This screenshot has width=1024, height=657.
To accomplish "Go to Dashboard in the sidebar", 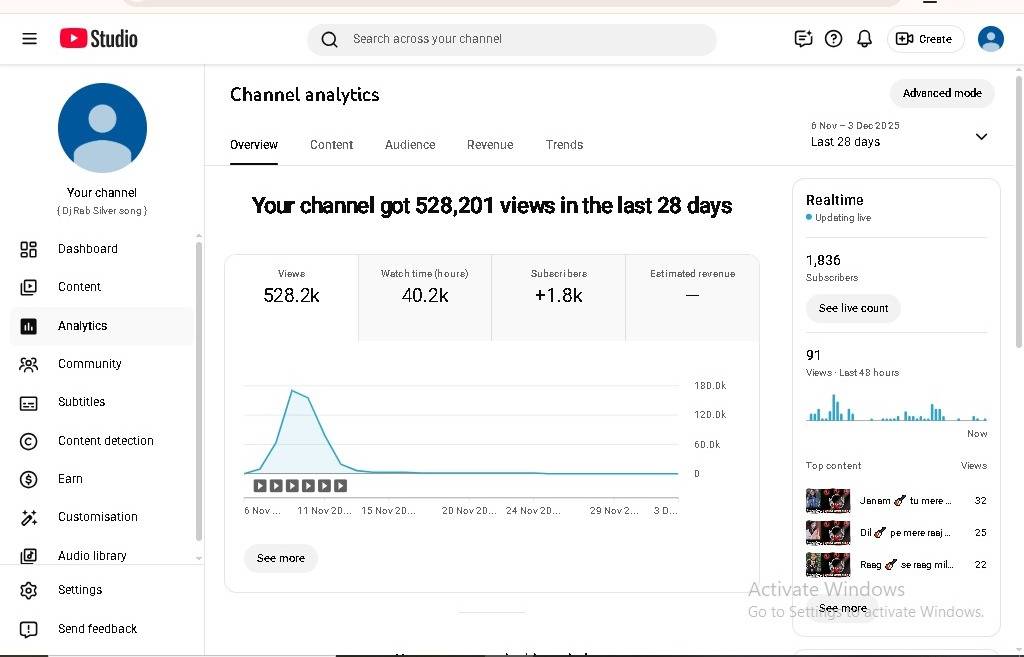I will [x=88, y=249].
